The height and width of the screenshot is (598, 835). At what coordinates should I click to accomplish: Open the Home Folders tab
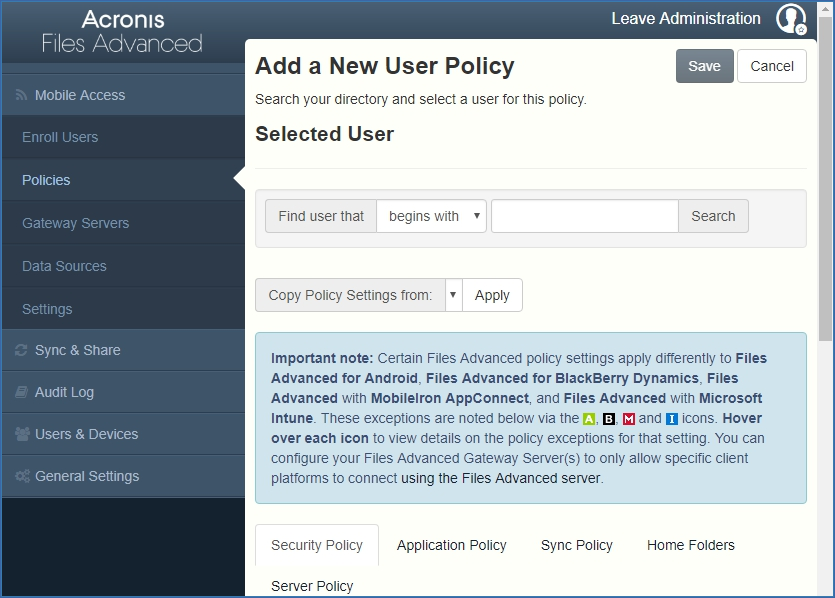[x=691, y=545]
